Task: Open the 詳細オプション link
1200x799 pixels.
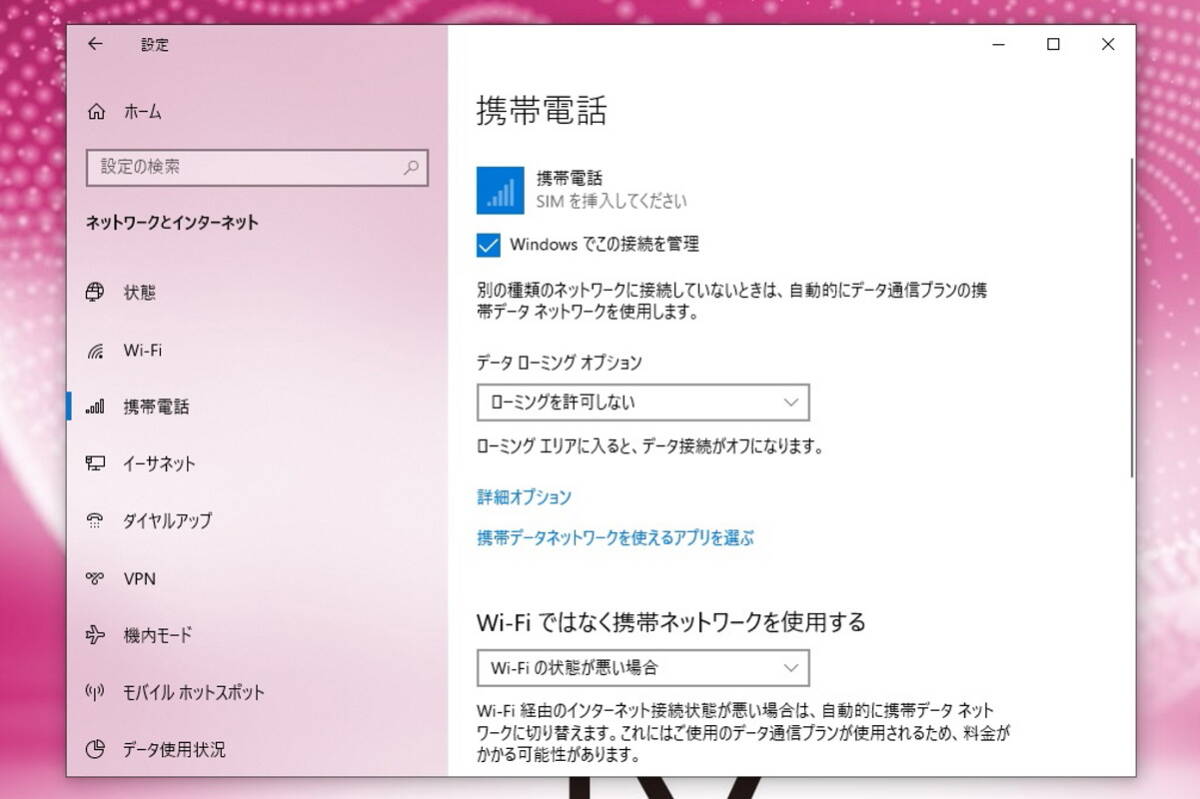Action: pyautogui.click(x=524, y=497)
